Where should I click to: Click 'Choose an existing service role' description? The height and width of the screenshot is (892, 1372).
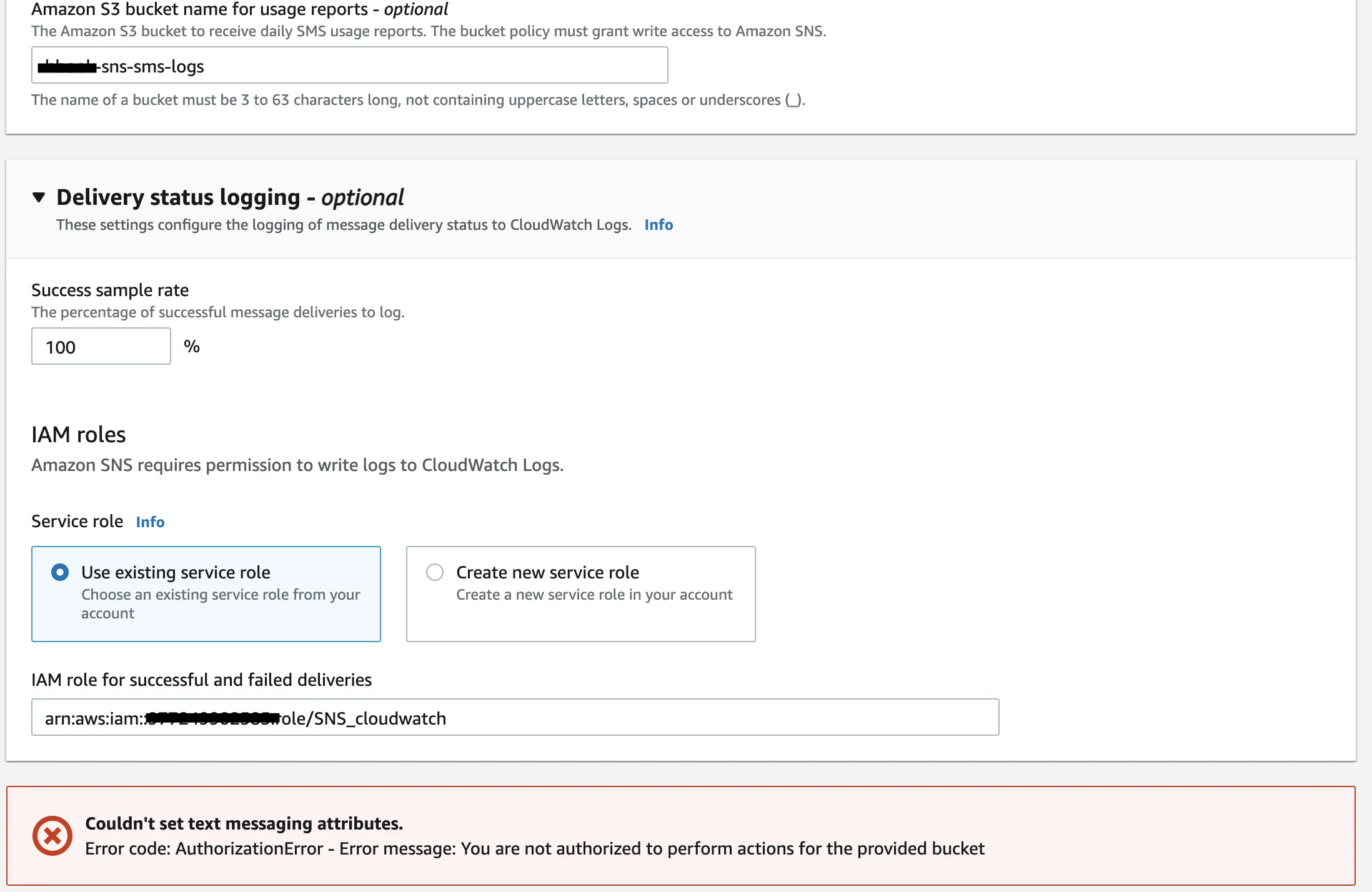[x=221, y=603]
